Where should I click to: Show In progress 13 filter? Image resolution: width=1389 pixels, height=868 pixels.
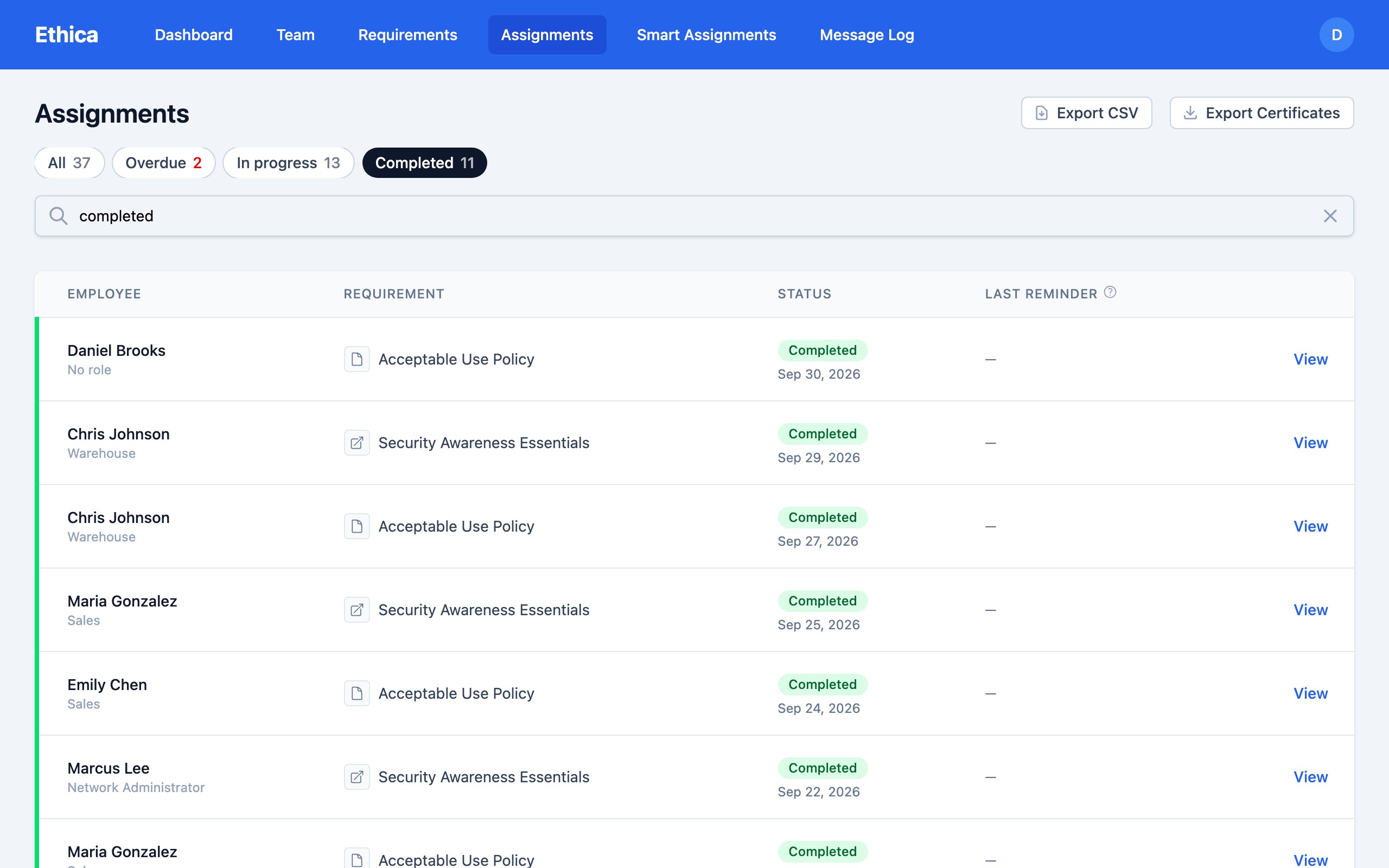(288, 163)
